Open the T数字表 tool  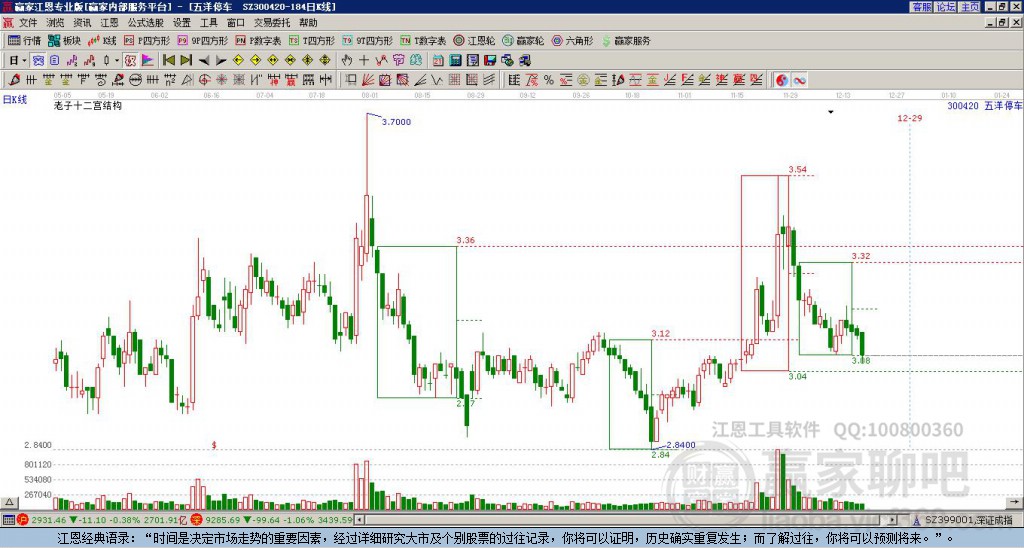pyautogui.click(x=423, y=40)
